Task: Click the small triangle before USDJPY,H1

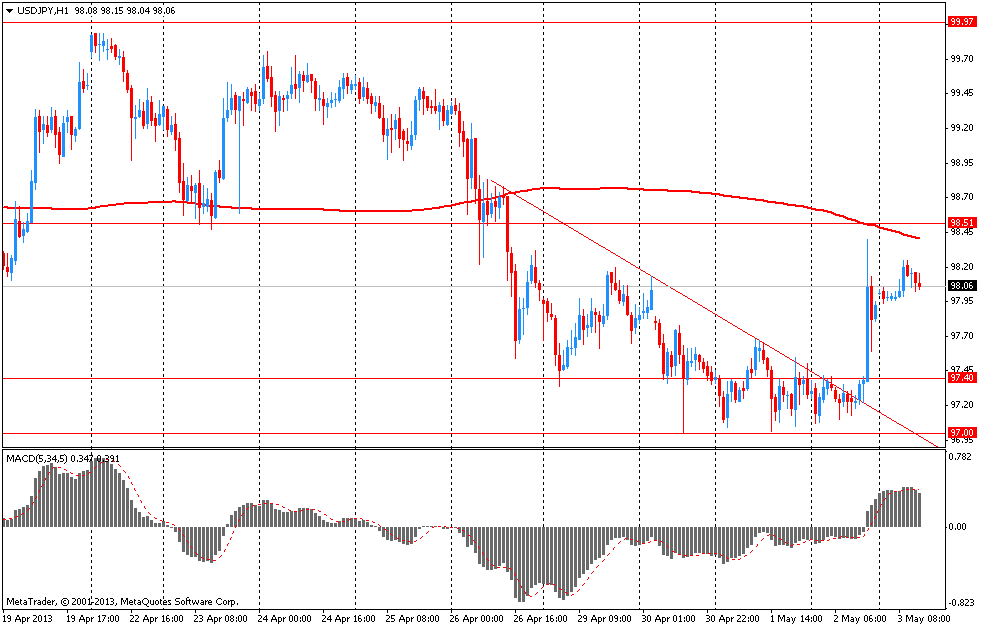Action: tap(9, 11)
